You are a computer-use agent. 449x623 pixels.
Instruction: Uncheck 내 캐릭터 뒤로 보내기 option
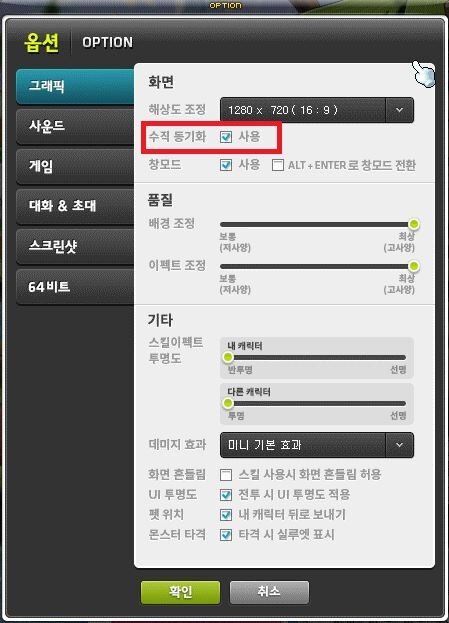pos(226,515)
